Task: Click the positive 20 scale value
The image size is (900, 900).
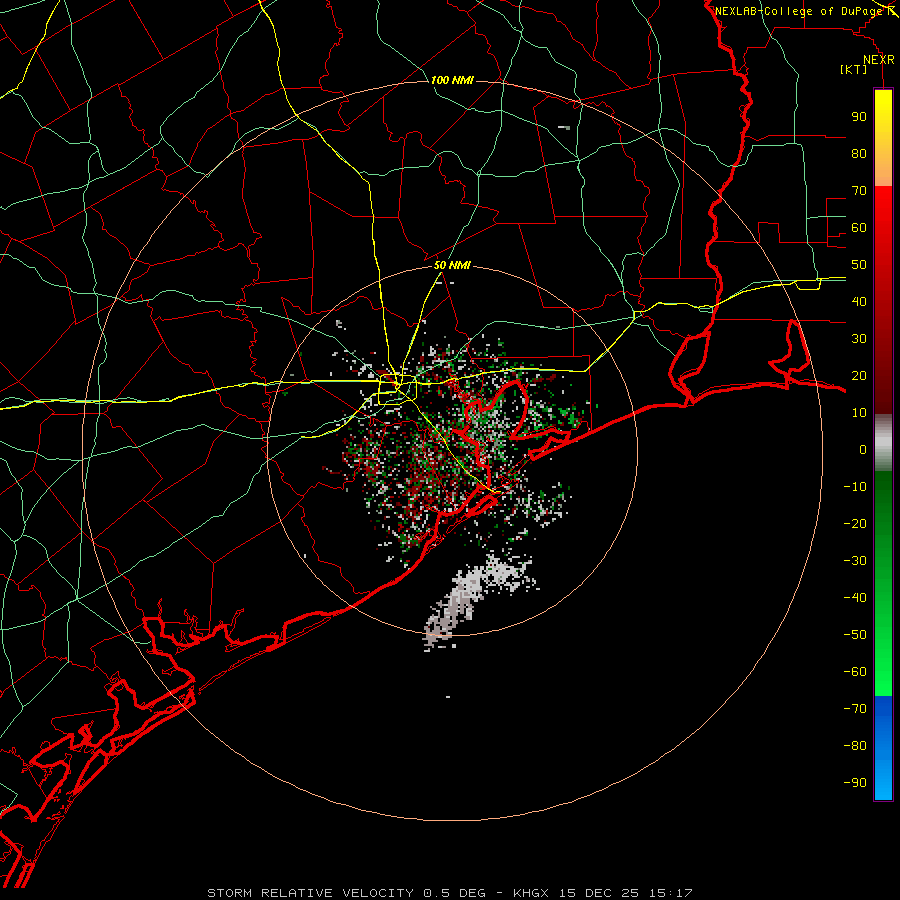Action: (x=859, y=375)
